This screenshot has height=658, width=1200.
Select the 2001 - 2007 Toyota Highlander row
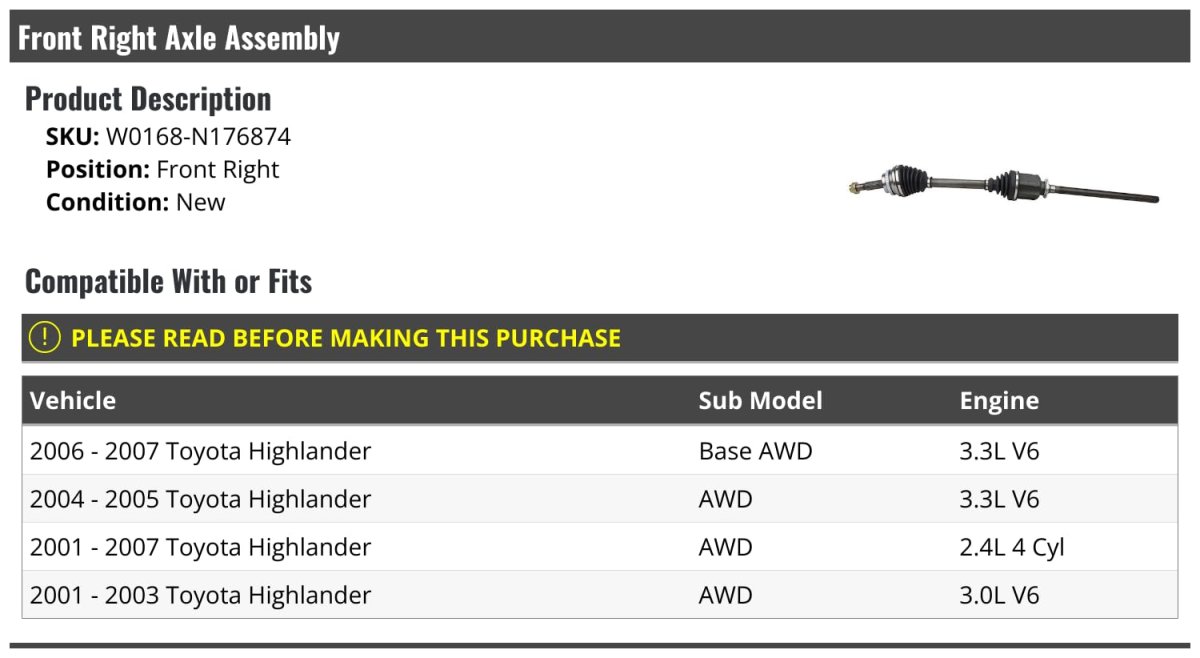click(x=200, y=547)
